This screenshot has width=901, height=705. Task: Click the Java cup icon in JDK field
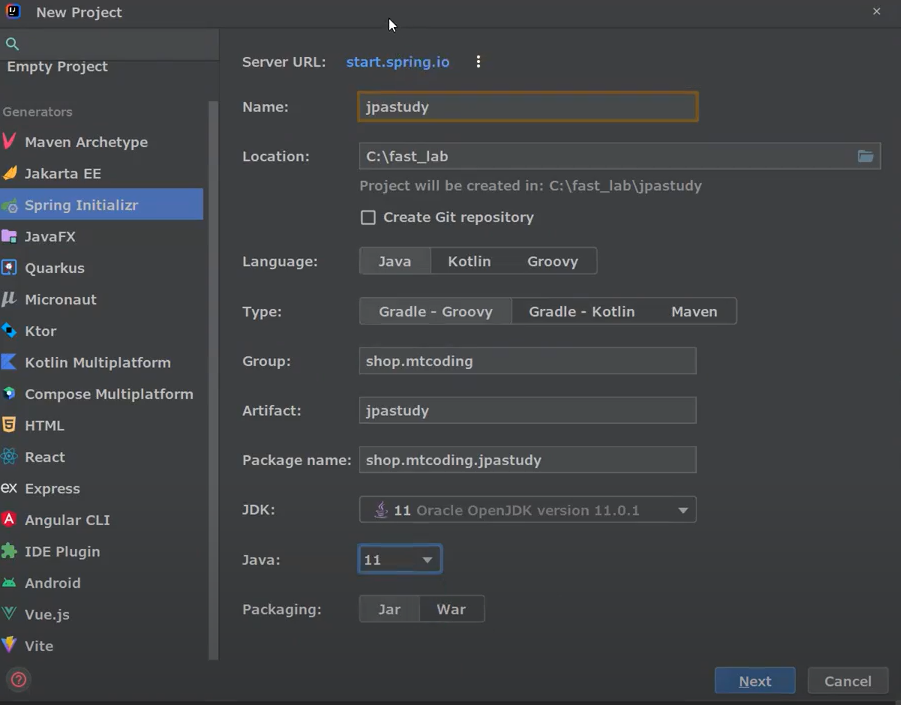coord(381,510)
